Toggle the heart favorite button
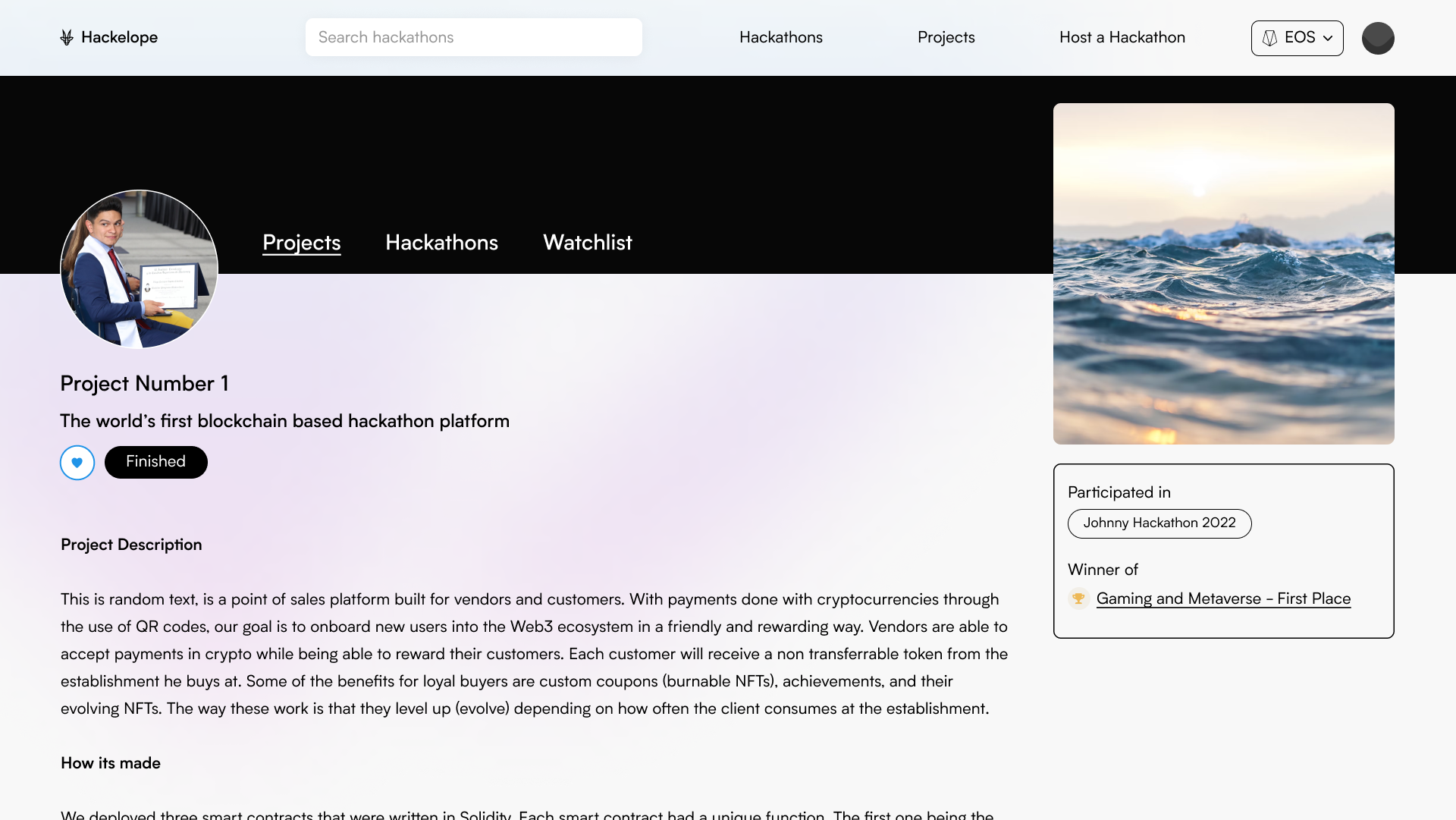Screen dimensions: 1456x820 coord(77,462)
